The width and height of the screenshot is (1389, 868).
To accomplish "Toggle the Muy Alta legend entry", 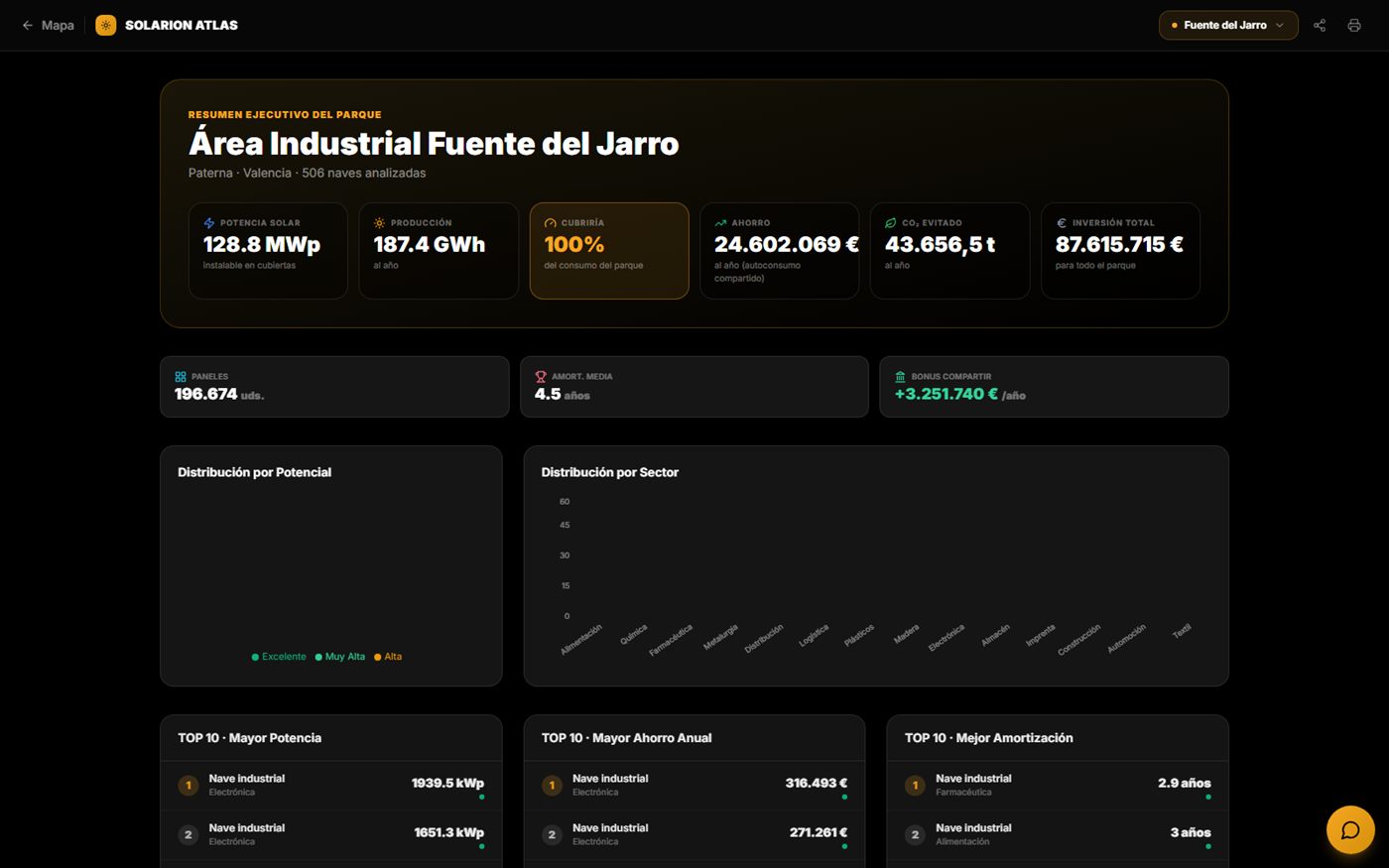I will click(340, 657).
